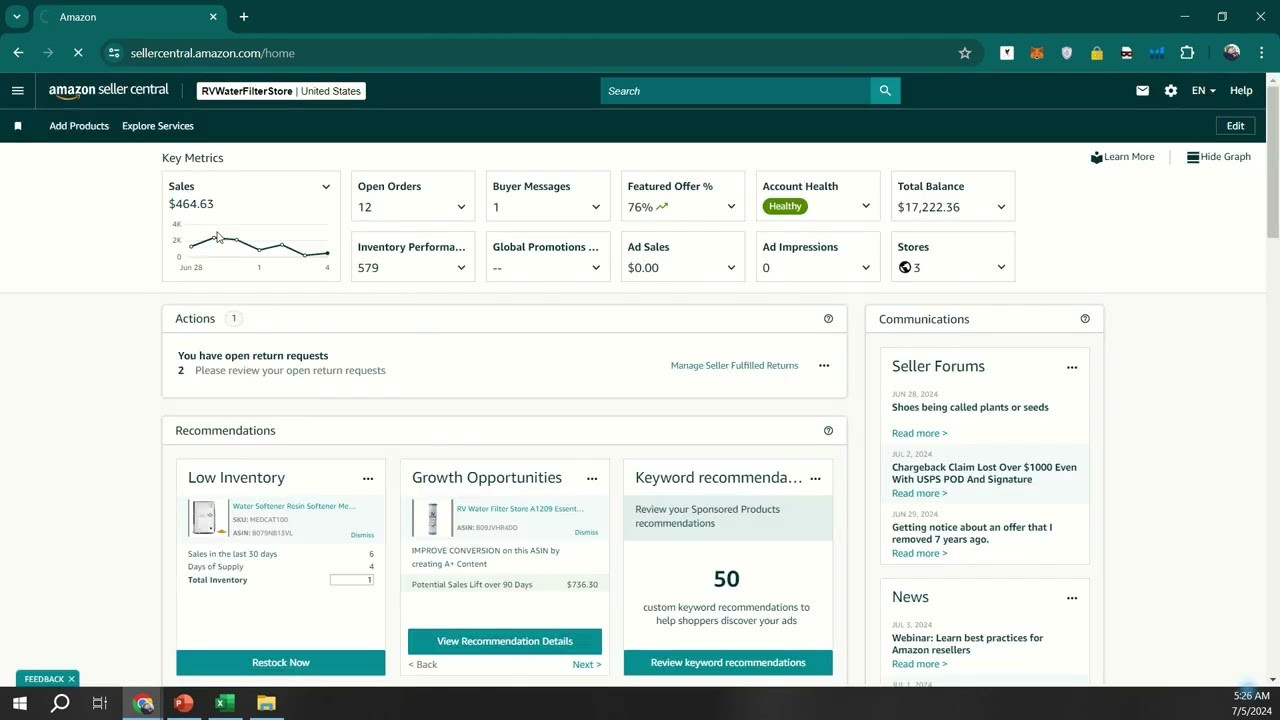Open Manage Seller Fulfilled Returns link
Viewport: 1280px width, 720px height.
(734, 366)
